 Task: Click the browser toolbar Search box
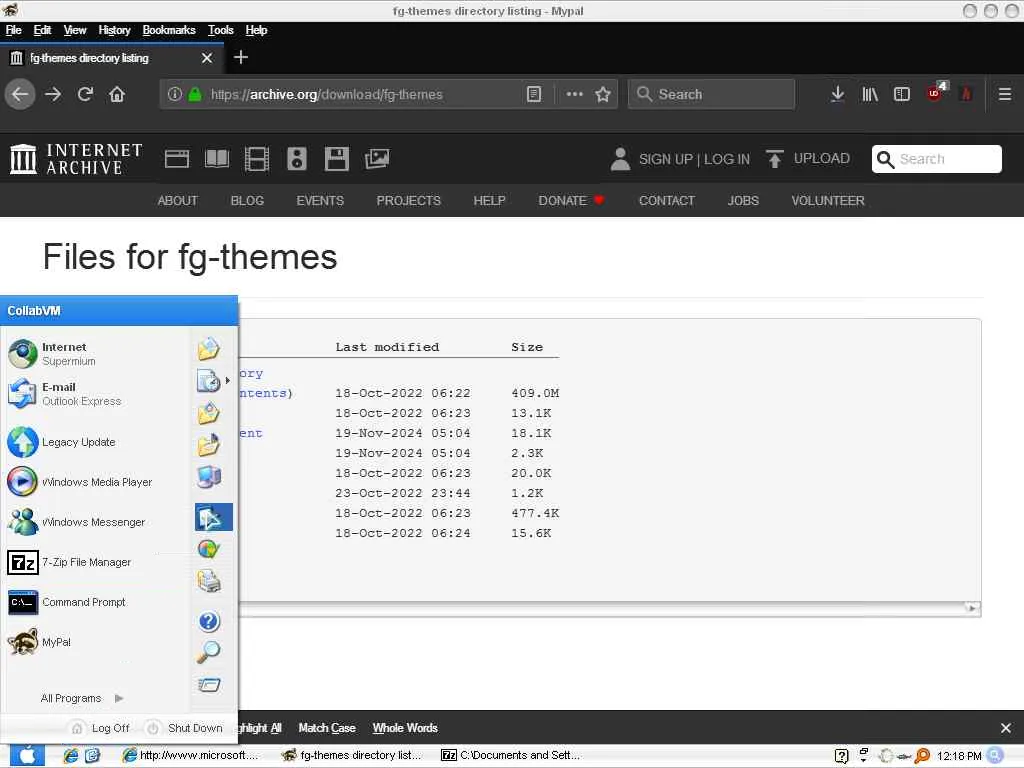coord(711,94)
